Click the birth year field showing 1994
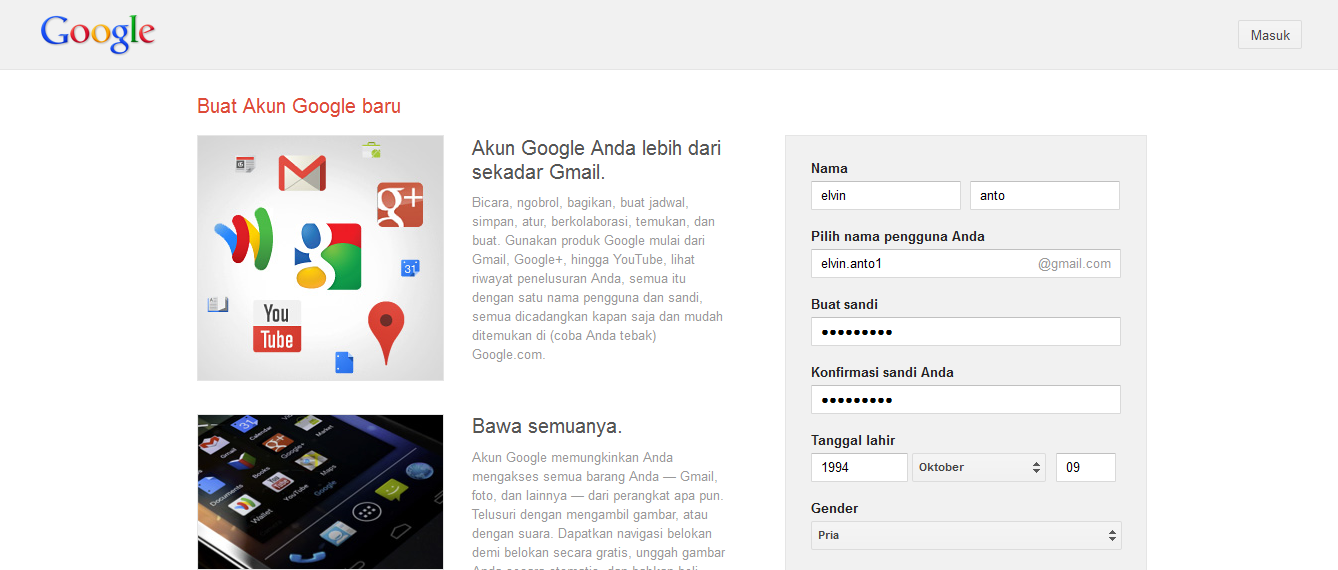1338x570 pixels. tap(859, 467)
